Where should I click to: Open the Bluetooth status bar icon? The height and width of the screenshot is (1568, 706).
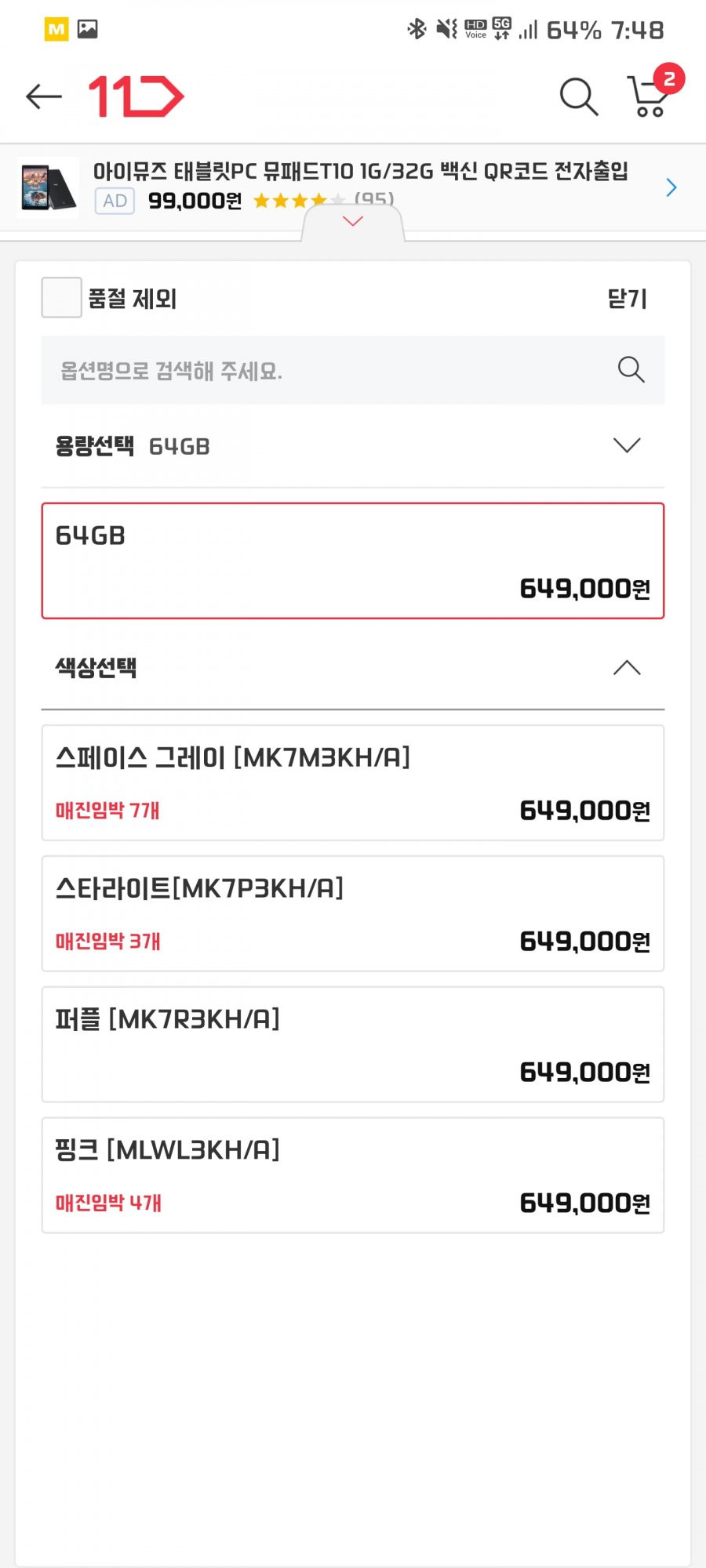416,30
